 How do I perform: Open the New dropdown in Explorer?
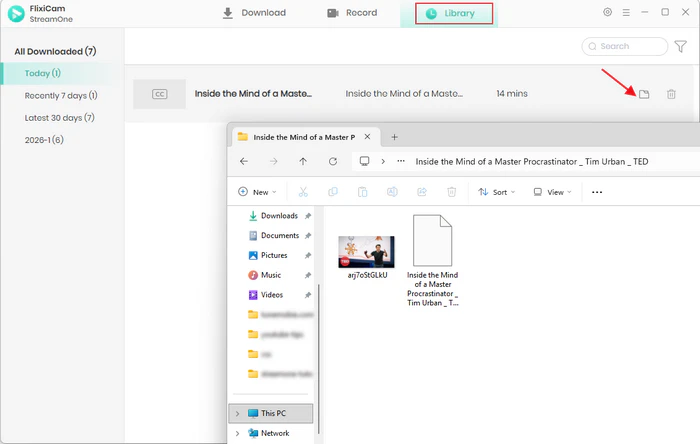coord(257,192)
